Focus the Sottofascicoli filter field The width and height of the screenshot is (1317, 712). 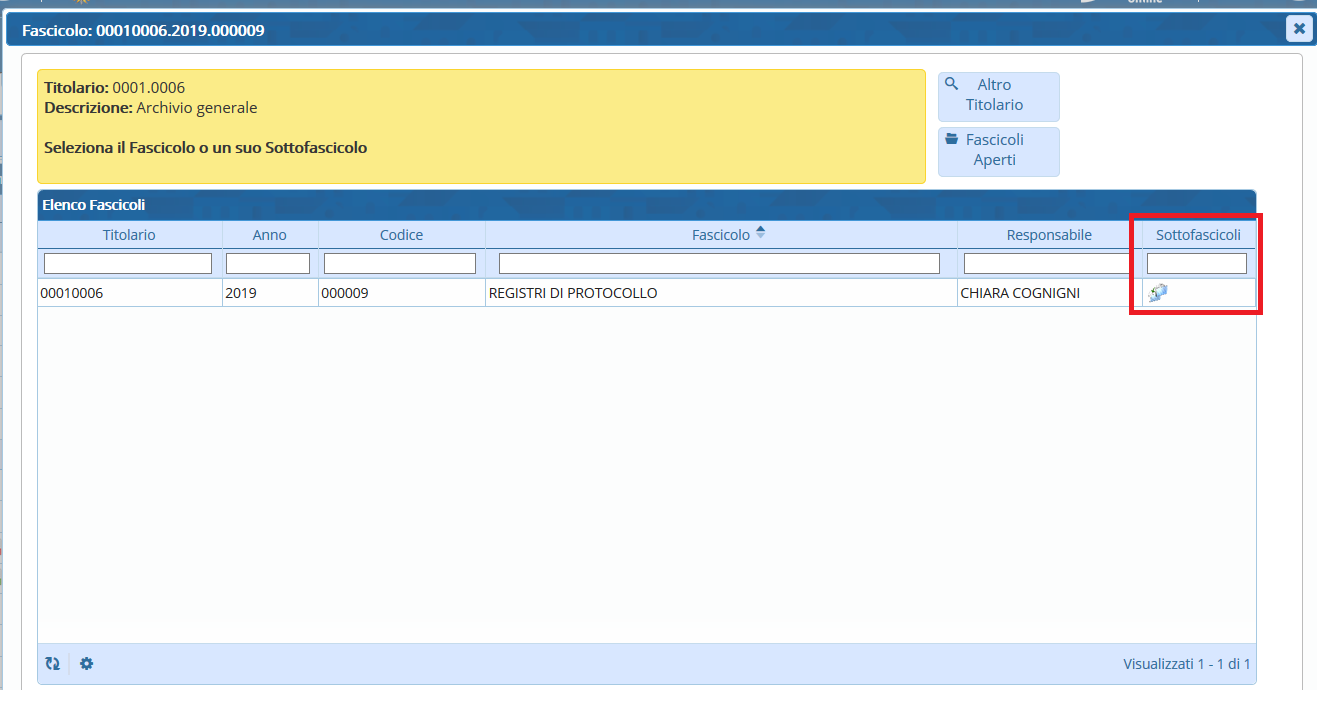1196,264
